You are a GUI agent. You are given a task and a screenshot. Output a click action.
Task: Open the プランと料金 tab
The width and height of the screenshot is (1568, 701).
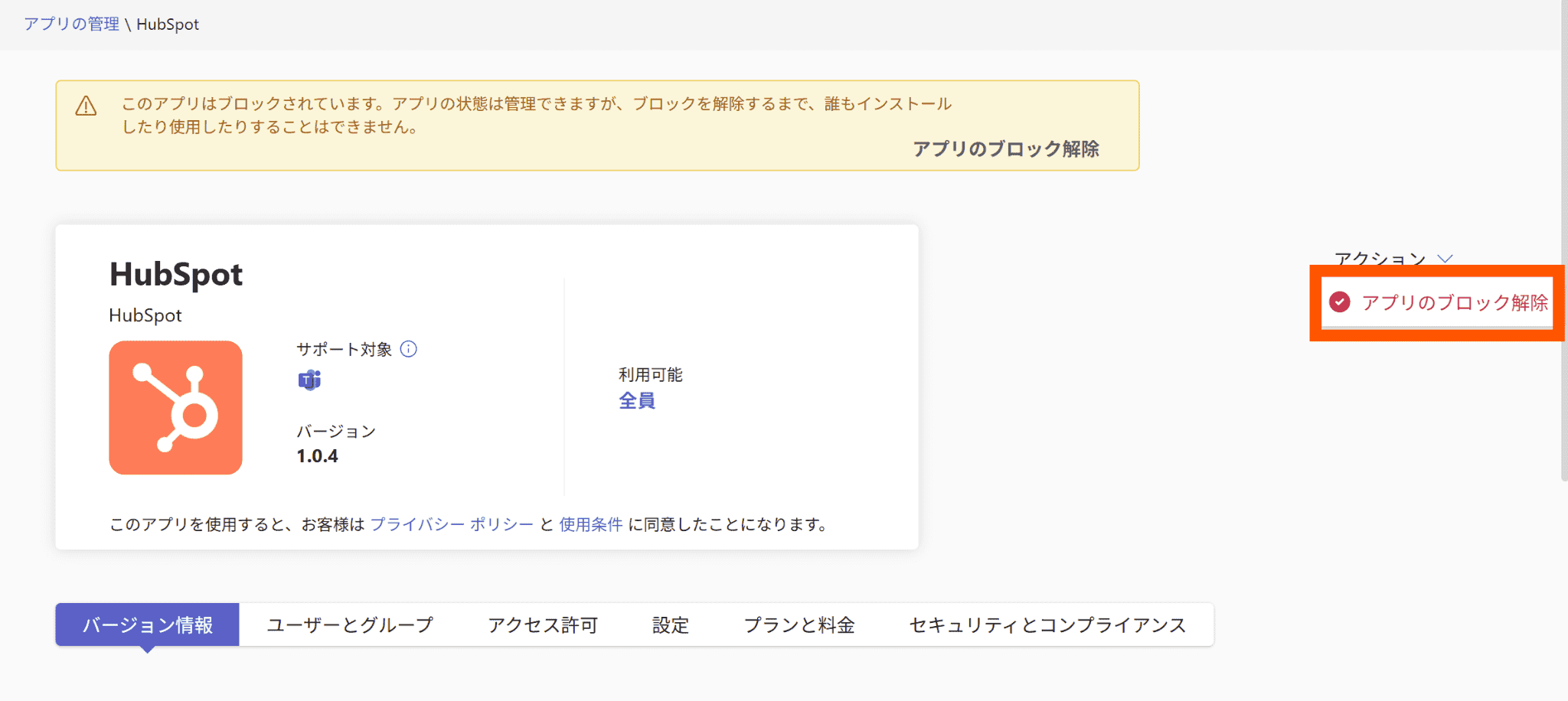pos(799,625)
